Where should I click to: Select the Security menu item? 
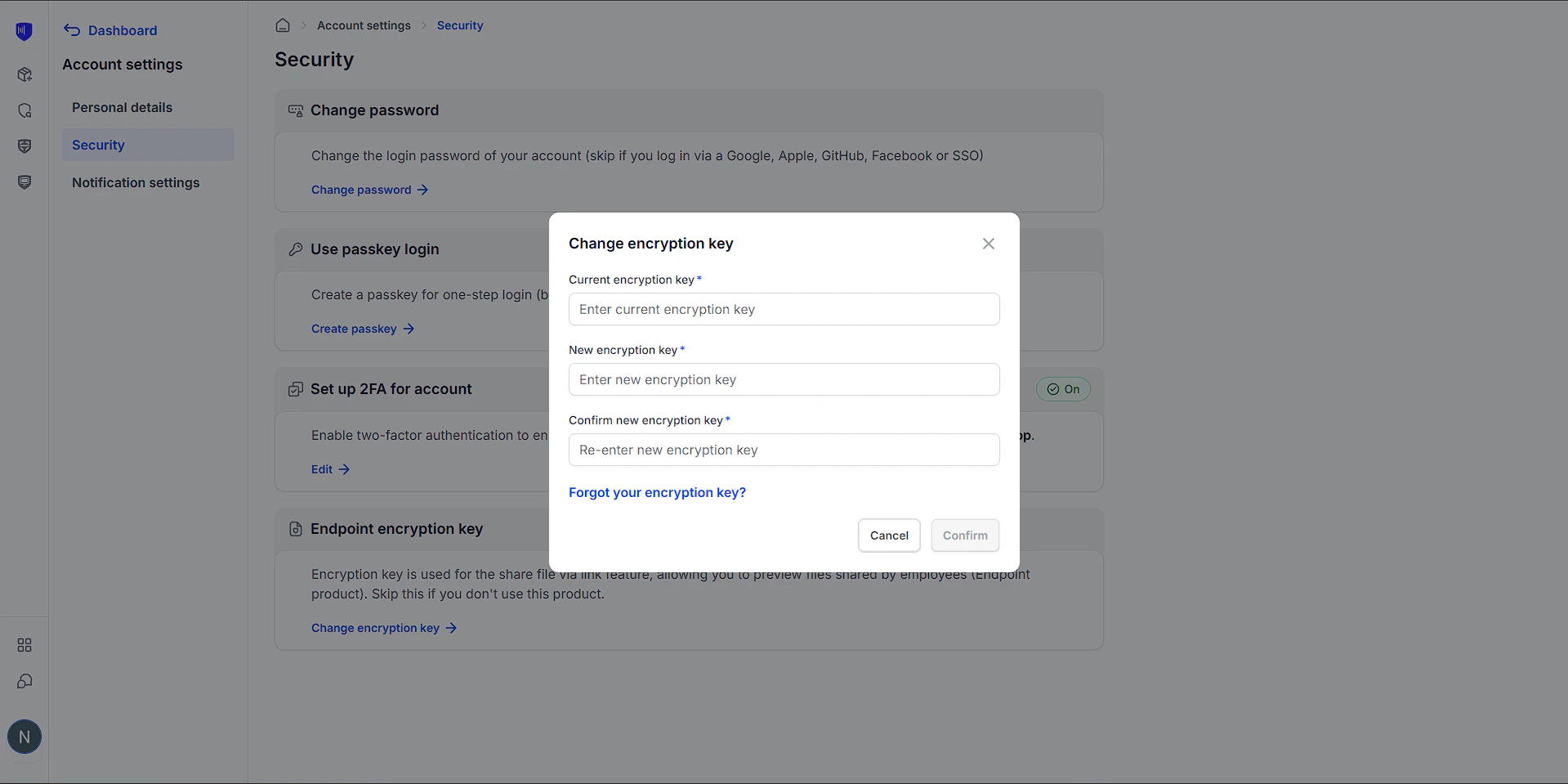(148, 145)
